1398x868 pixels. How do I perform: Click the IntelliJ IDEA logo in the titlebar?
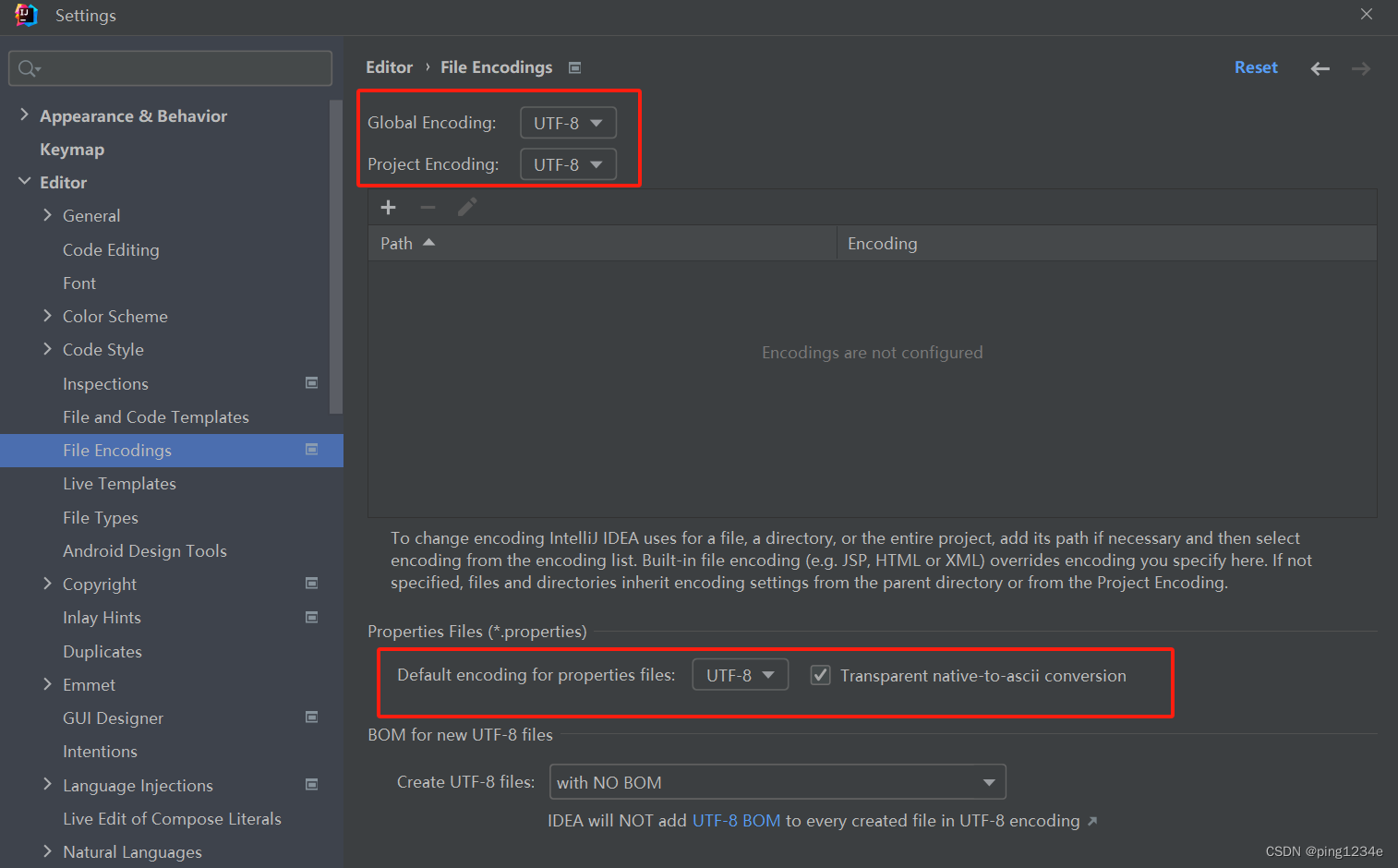pyautogui.click(x=26, y=15)
